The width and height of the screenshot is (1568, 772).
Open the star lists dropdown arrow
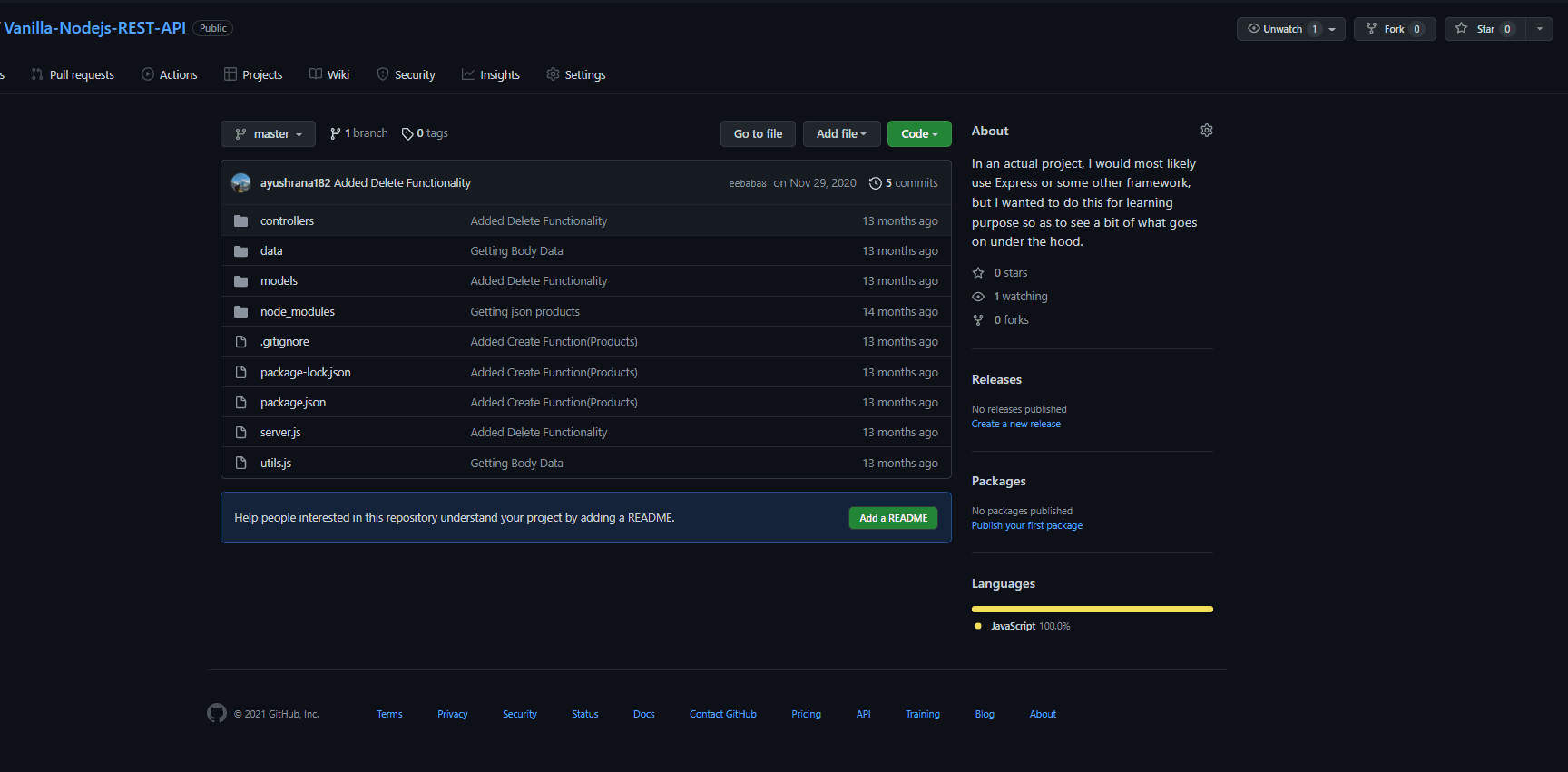tap(1540, 29)
